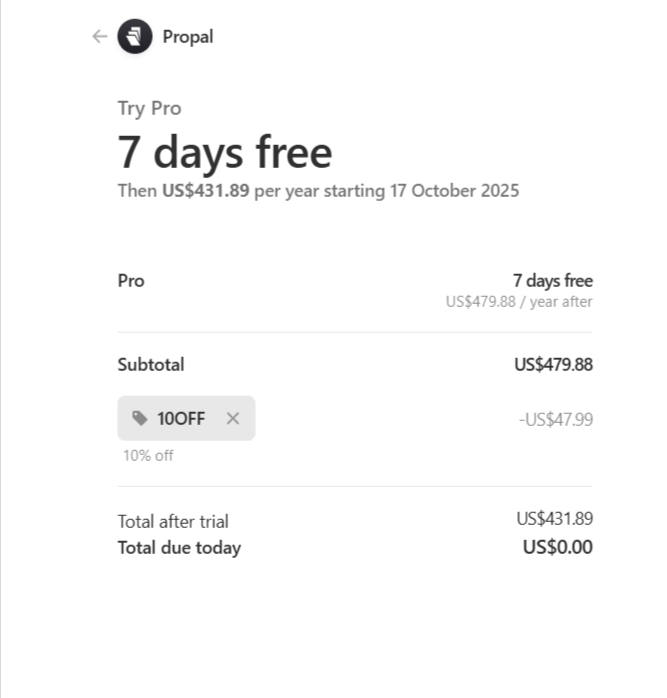Click the large 7 days free headline

[225, 151]
